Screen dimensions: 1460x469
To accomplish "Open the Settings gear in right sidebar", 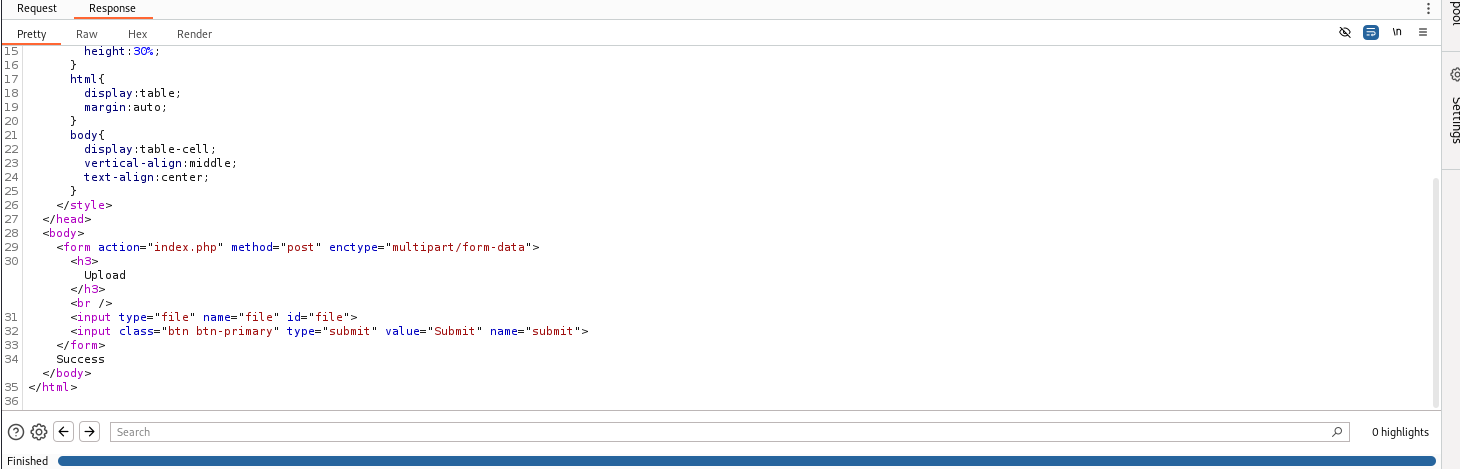I will [x=1455, y=75].
